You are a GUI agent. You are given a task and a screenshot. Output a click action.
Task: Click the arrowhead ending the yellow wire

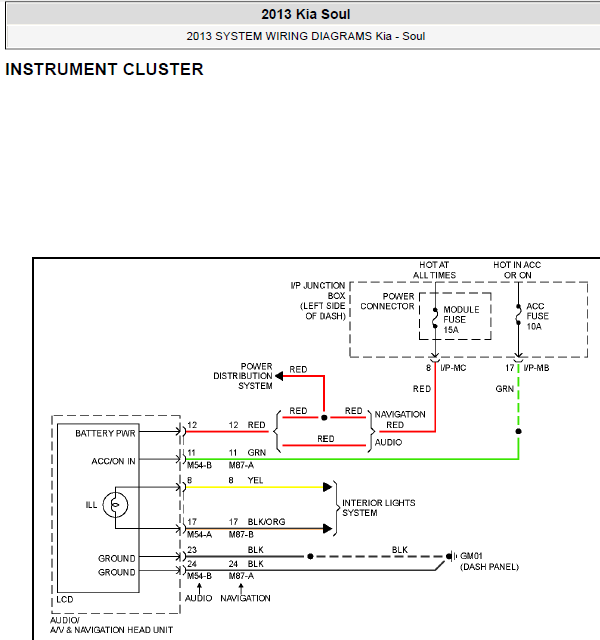(x=327, y=487)
